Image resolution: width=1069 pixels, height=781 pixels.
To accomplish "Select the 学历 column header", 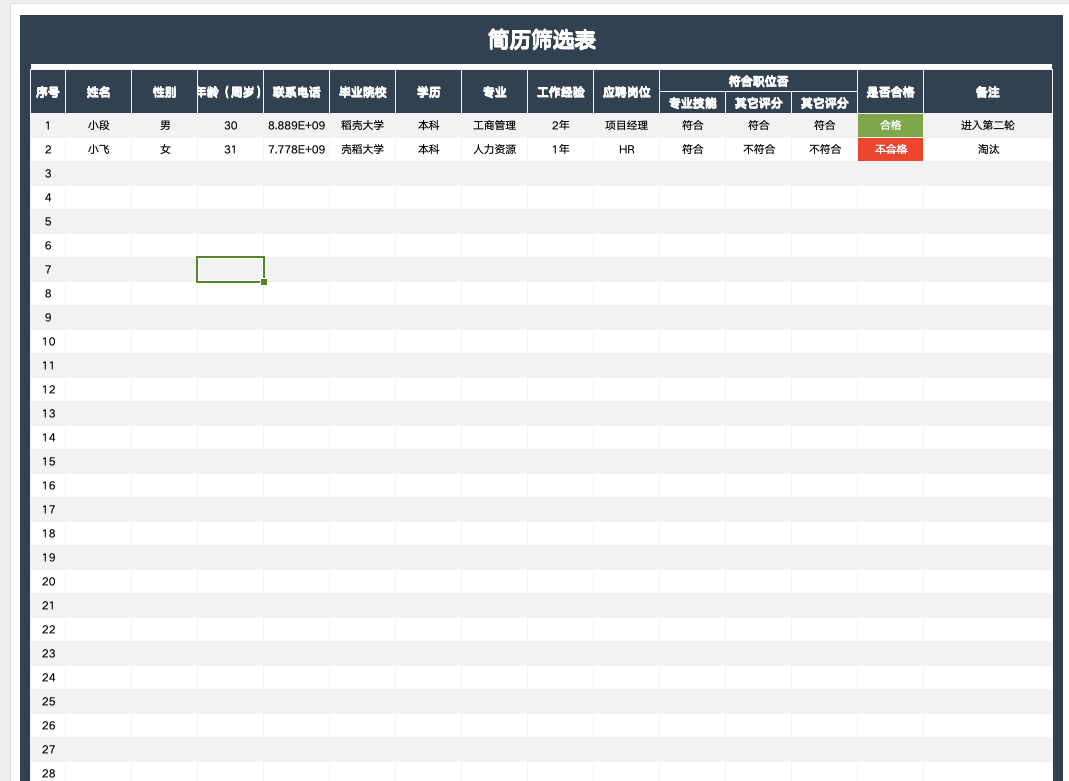I will [x=429, y=92].
